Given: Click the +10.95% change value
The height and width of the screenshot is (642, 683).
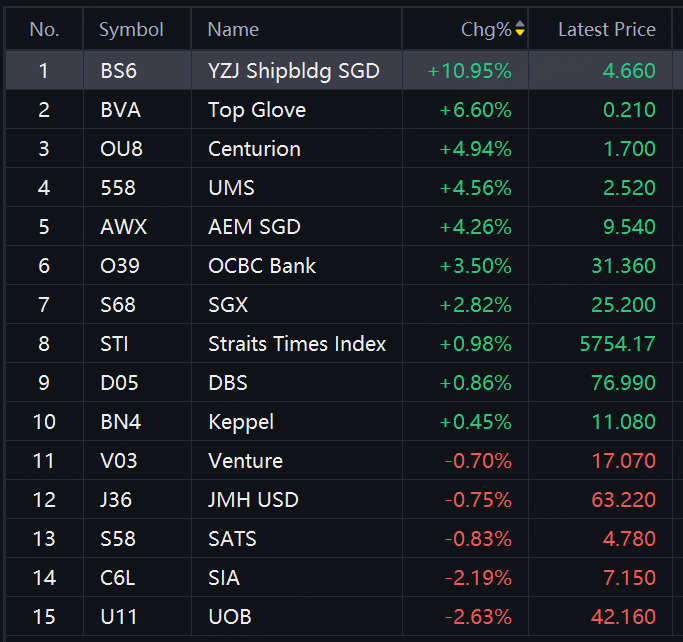Looking at the screenshot, I should pyautogui.click(x=469, y=71).
